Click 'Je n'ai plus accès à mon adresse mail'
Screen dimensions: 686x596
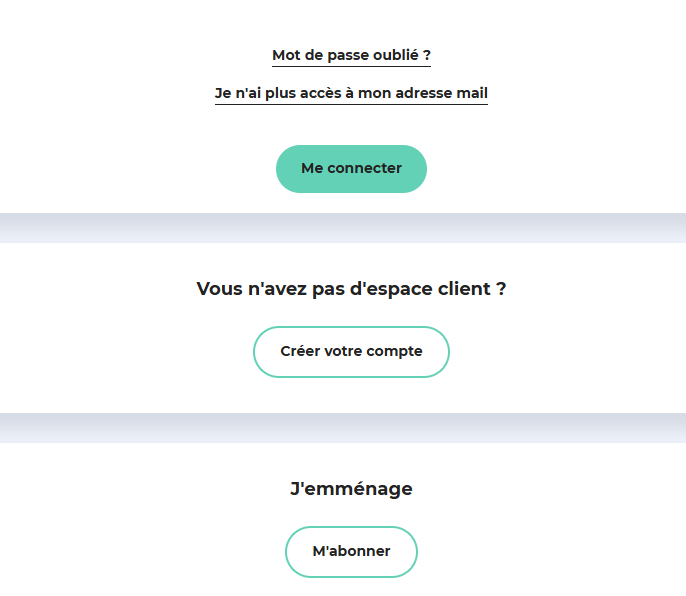click(x=351, y=93)
